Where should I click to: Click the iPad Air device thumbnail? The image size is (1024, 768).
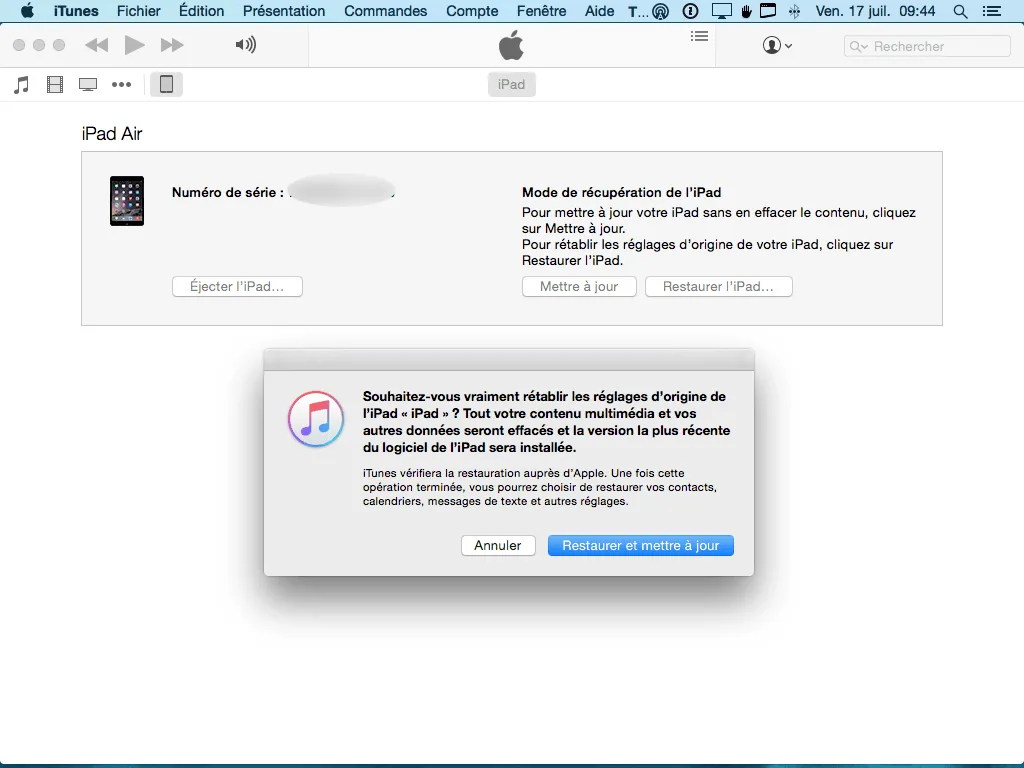click(x=127, y=201)
